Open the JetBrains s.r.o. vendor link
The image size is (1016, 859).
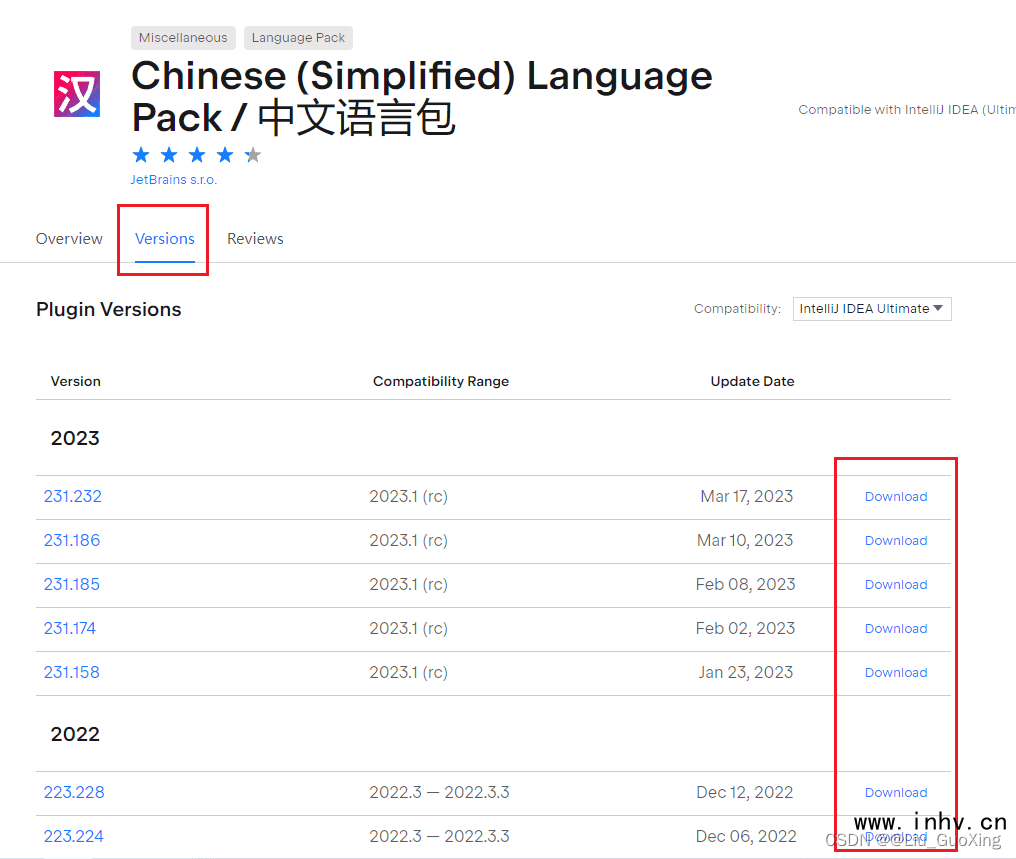[174, 179]
